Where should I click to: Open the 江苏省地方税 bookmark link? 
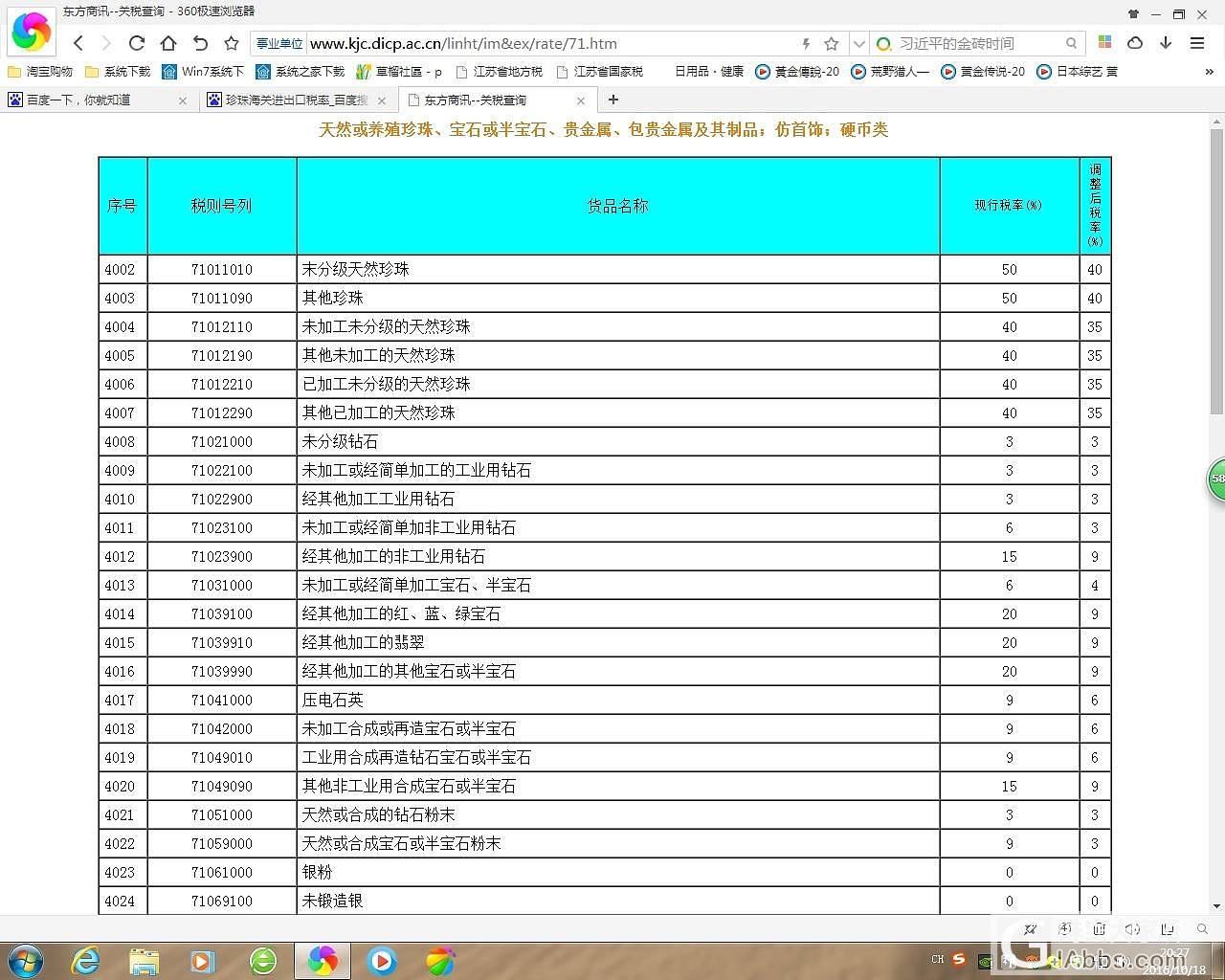(499, 72)
